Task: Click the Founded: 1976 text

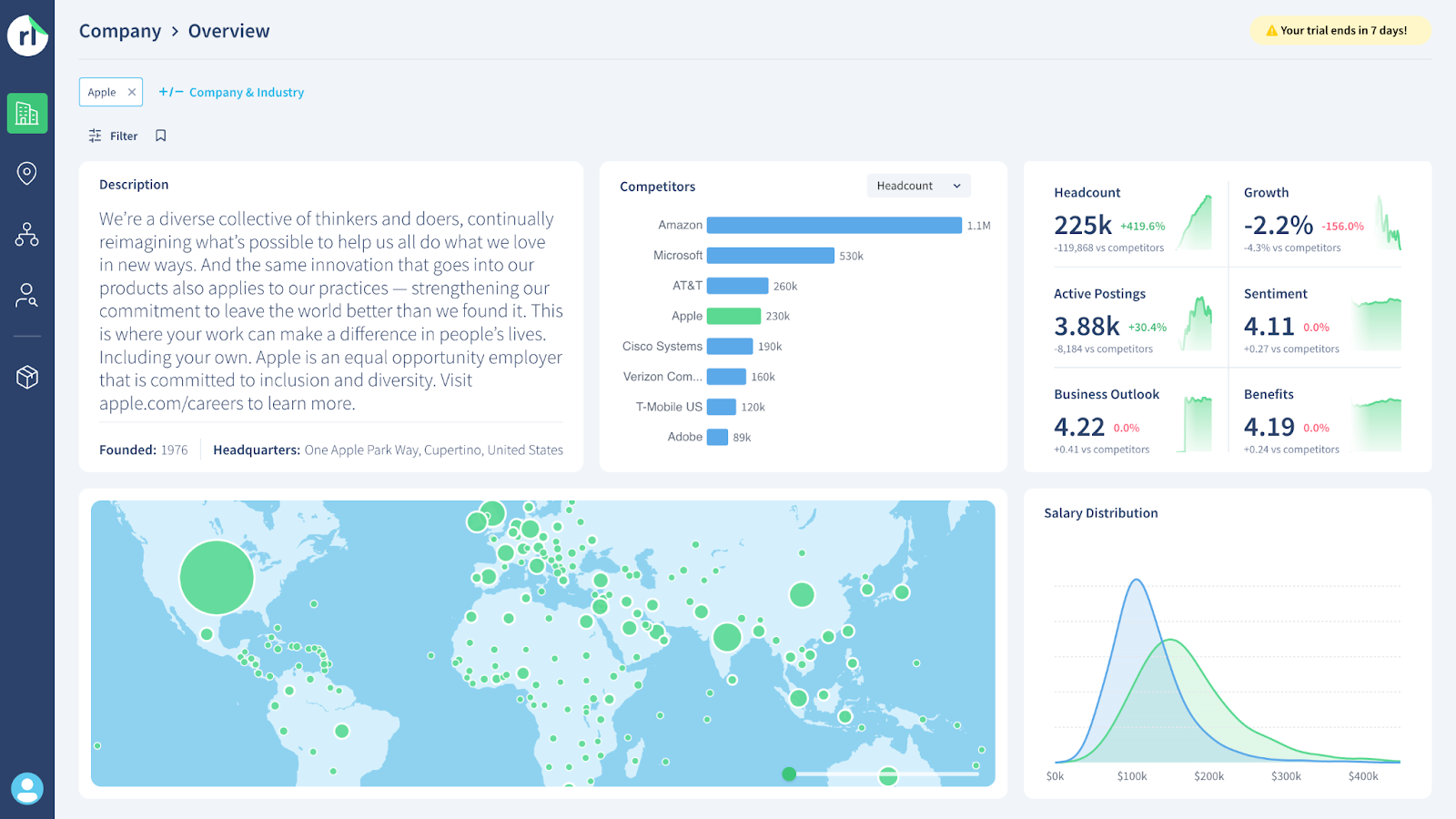Action: [x=144, y=450]
